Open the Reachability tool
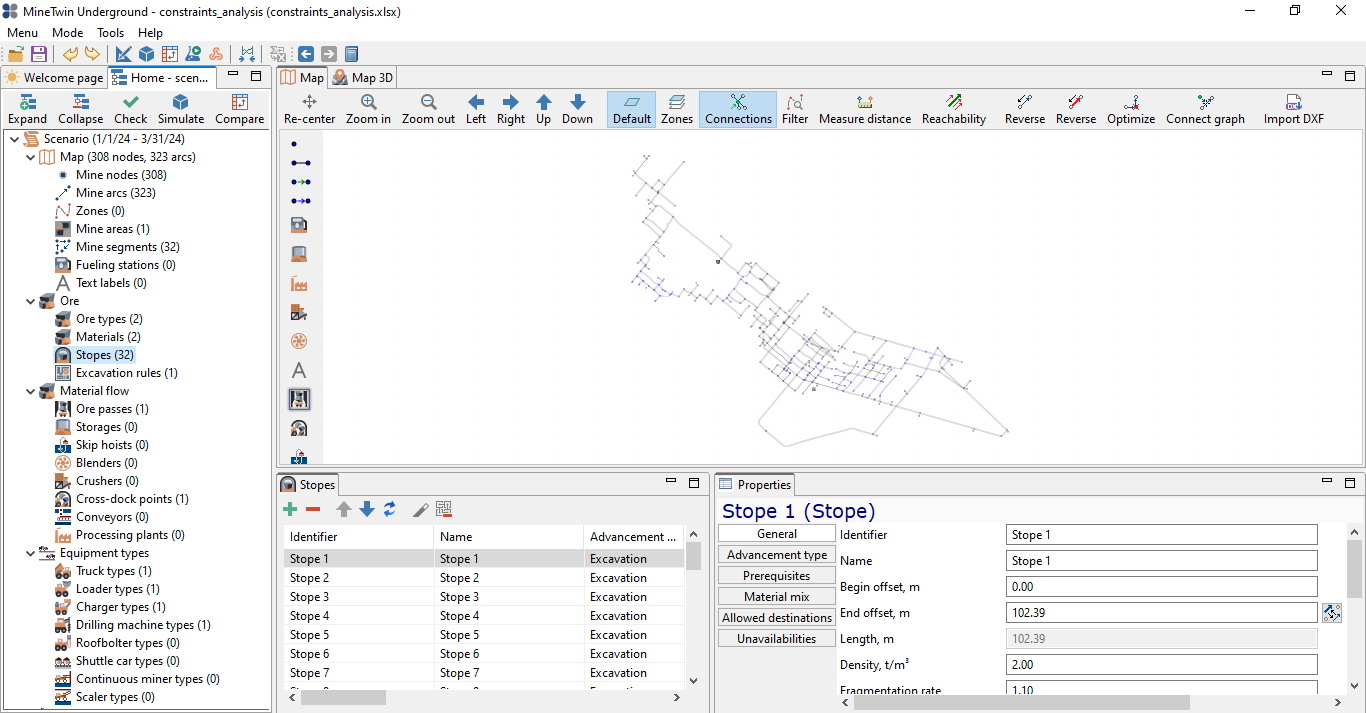The height and width of the screenshot is (713, 1366). [x=954, y=109]
